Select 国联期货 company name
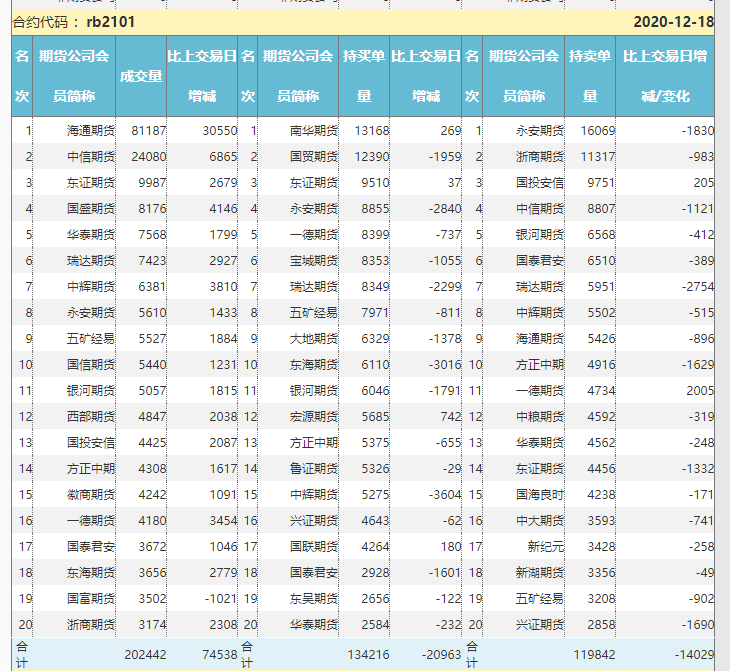The image size is (730, 671). pyautogui.click(x=314, y=547)
